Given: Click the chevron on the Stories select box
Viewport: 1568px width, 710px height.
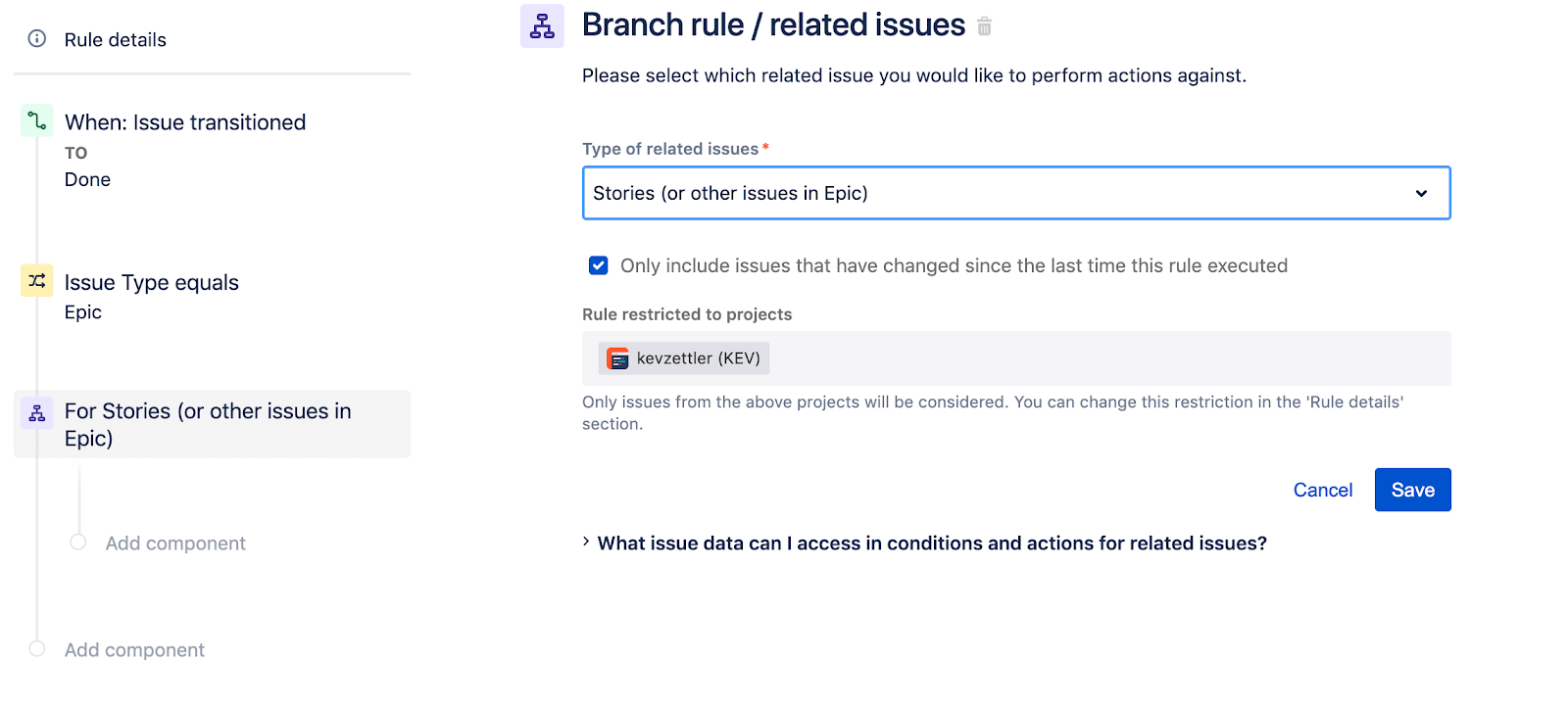Looking at the screenshot, I should (x=1422, y=193).
